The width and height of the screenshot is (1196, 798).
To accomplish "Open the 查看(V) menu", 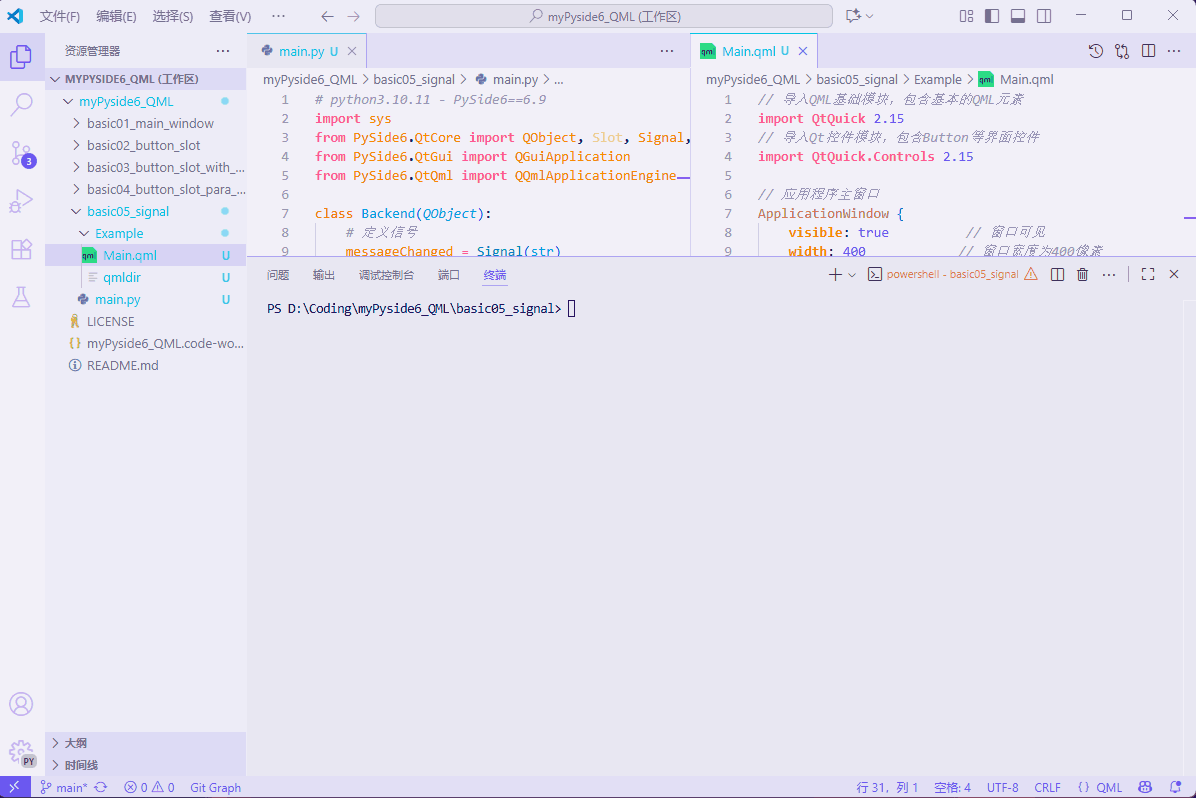I will coord(230,16).
